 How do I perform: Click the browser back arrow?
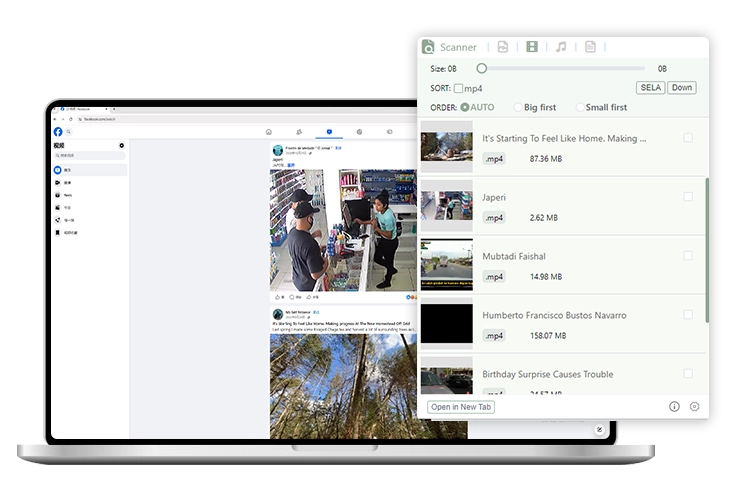[55, 119]
